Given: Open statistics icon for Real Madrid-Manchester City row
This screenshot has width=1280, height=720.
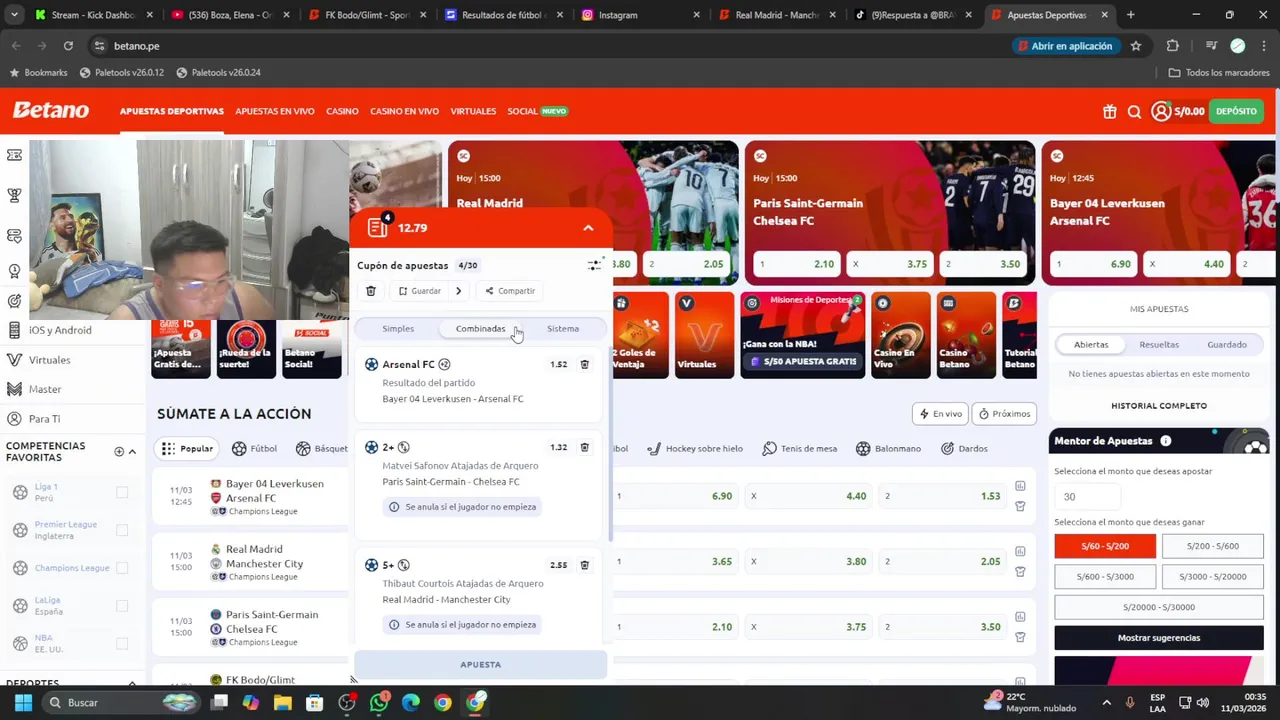Looking at the screenshot, I should click(1020, 551).
